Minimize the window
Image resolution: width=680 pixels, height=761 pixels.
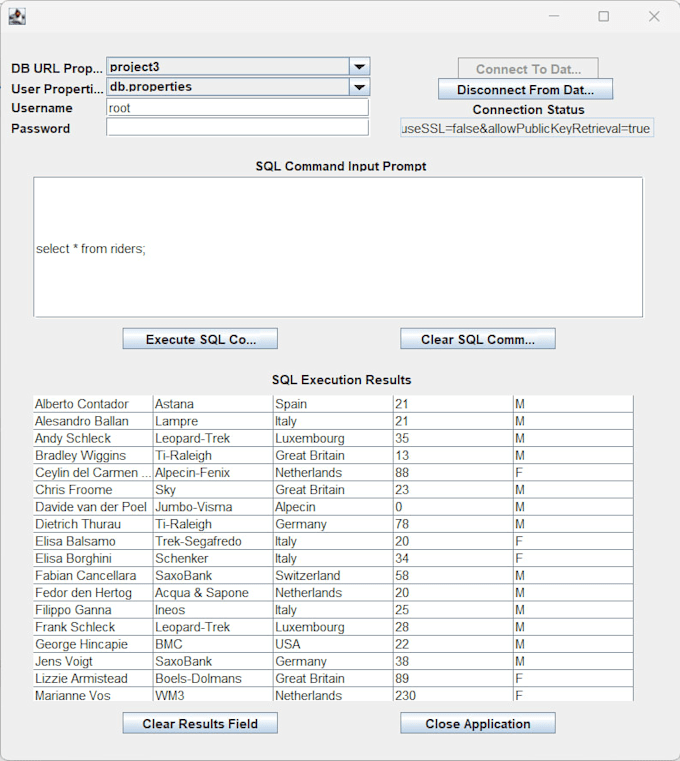point(554,17)
